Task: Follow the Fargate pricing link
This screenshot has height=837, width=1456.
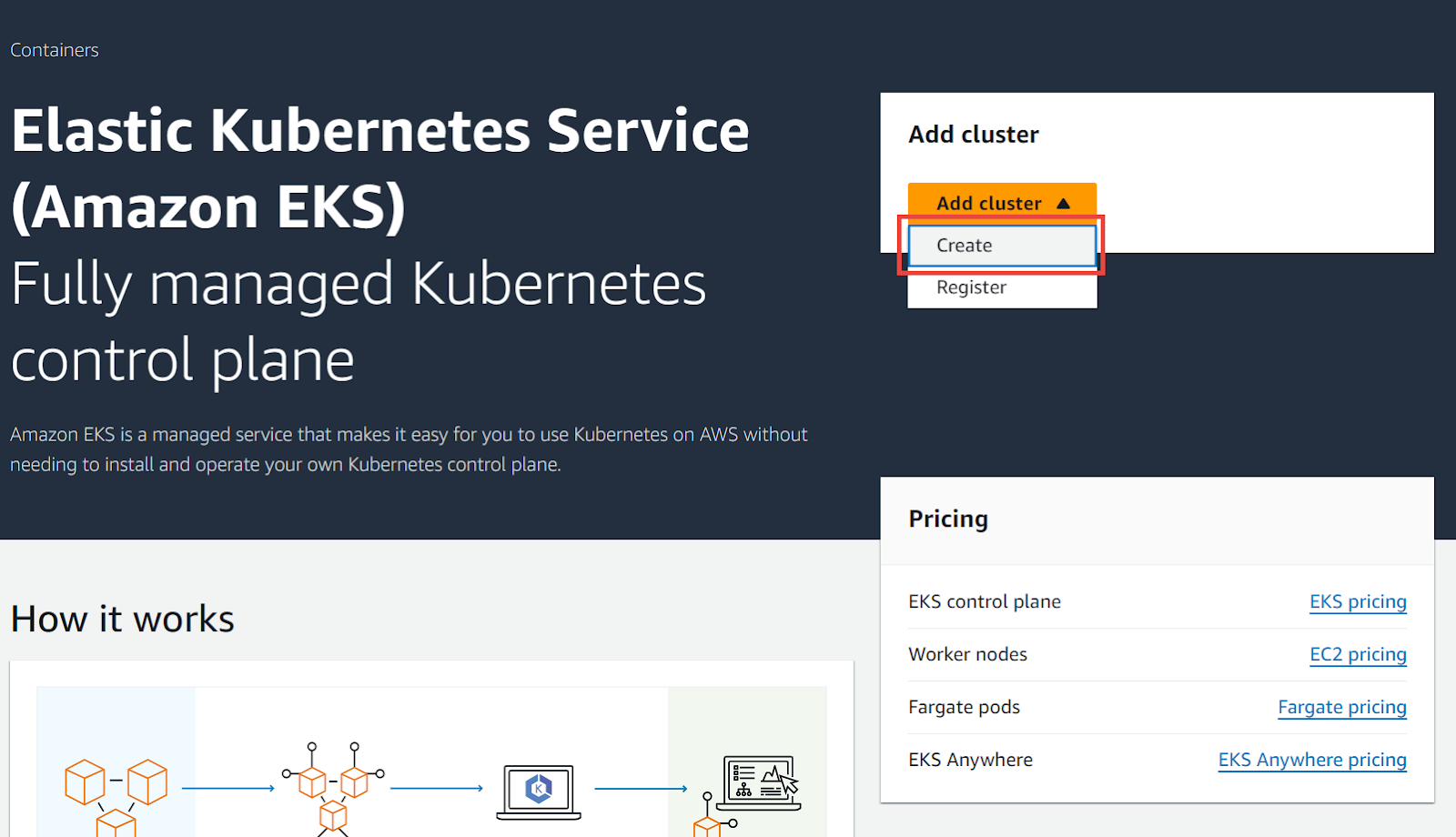Action: pos(1342,707)
